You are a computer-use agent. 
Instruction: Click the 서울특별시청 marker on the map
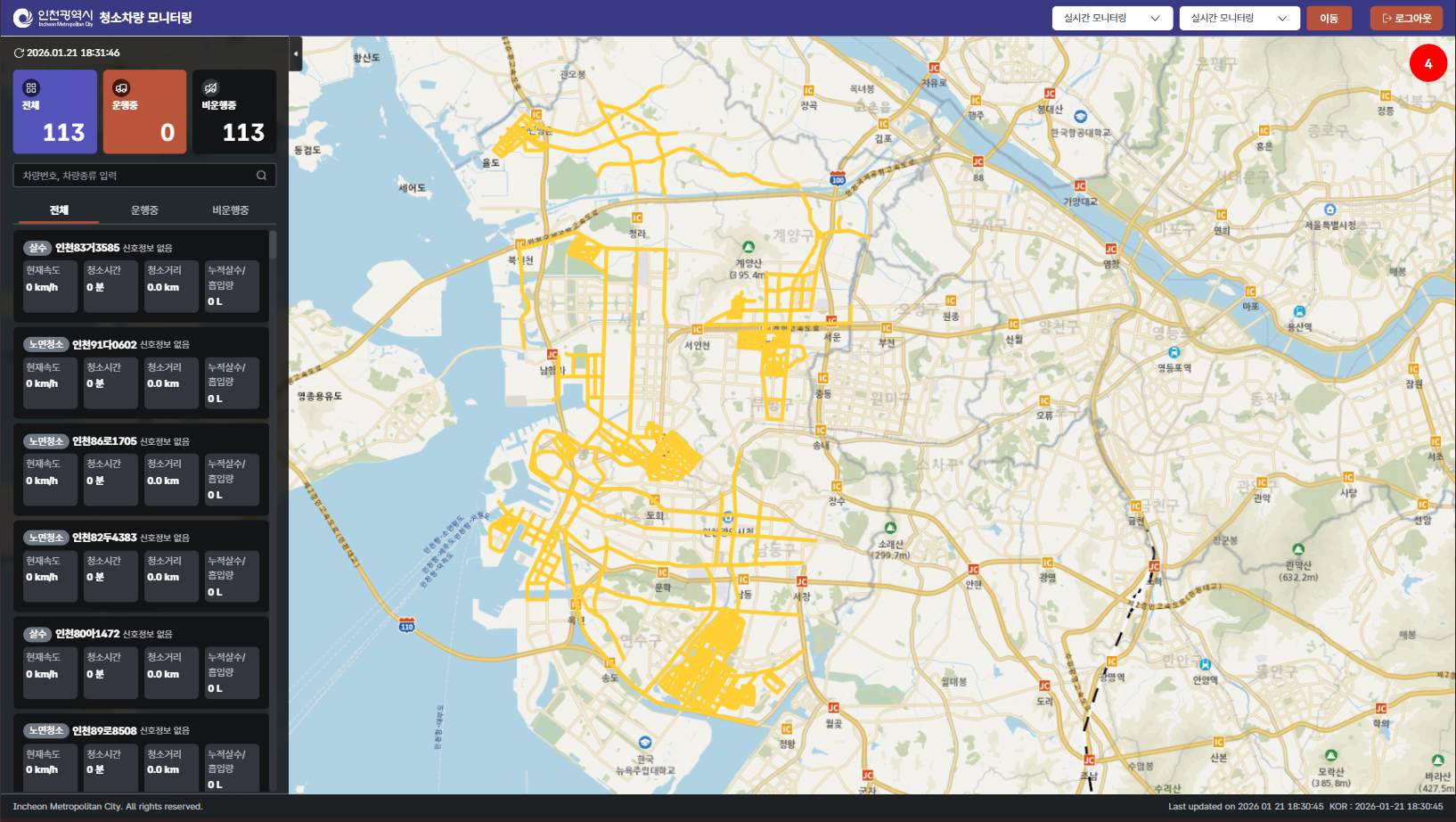1329,210
